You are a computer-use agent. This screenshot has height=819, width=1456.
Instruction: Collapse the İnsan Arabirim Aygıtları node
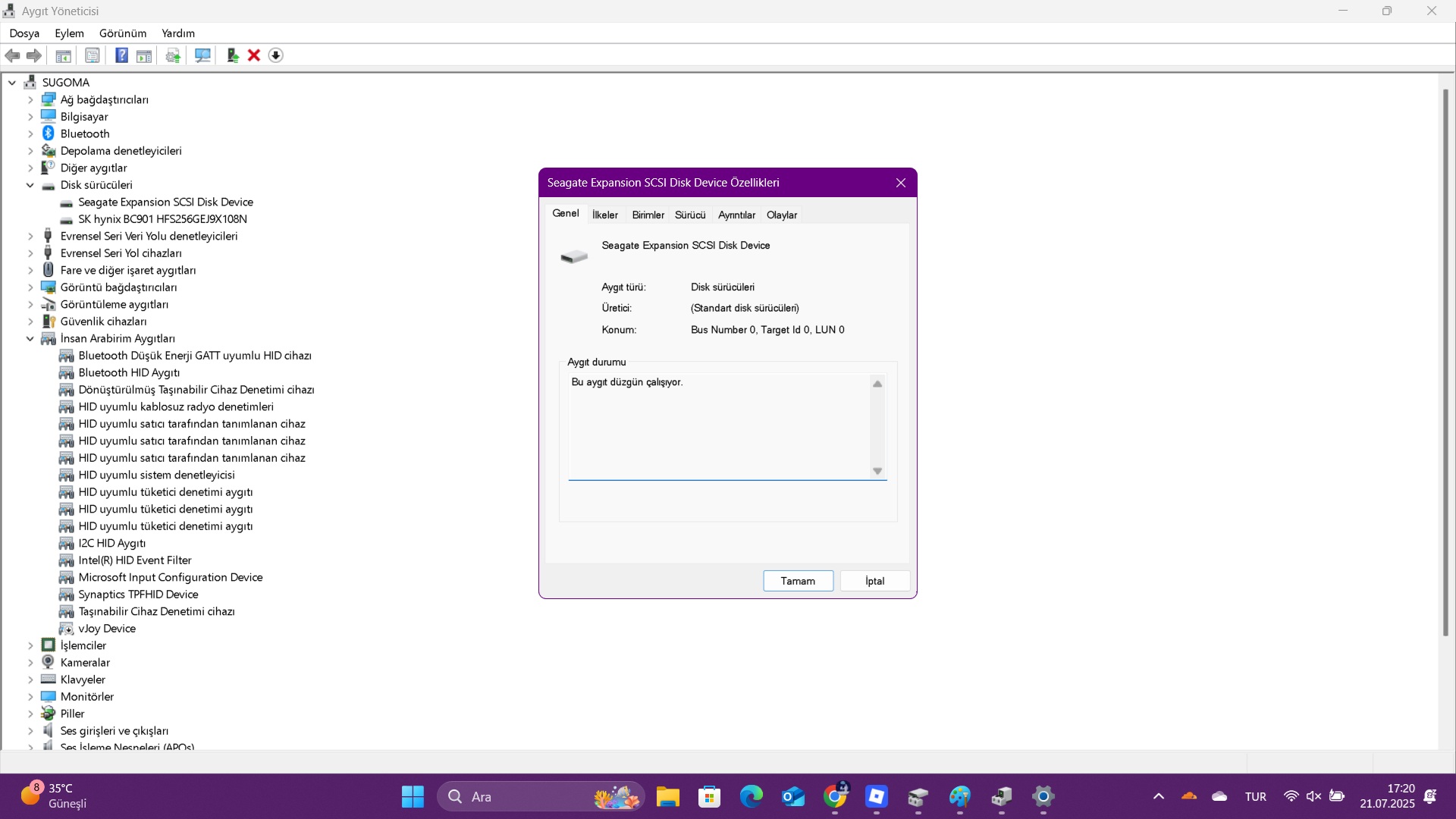pos(30,339)
